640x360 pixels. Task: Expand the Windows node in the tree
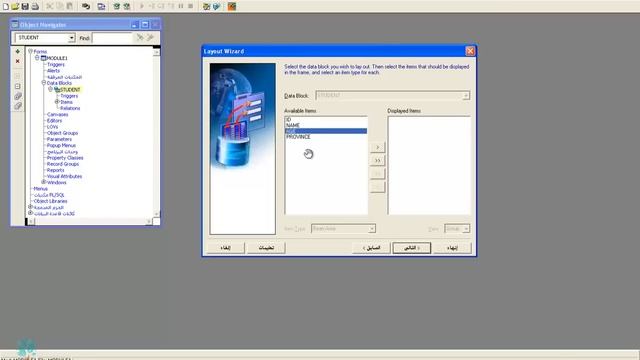click(44, 182)
